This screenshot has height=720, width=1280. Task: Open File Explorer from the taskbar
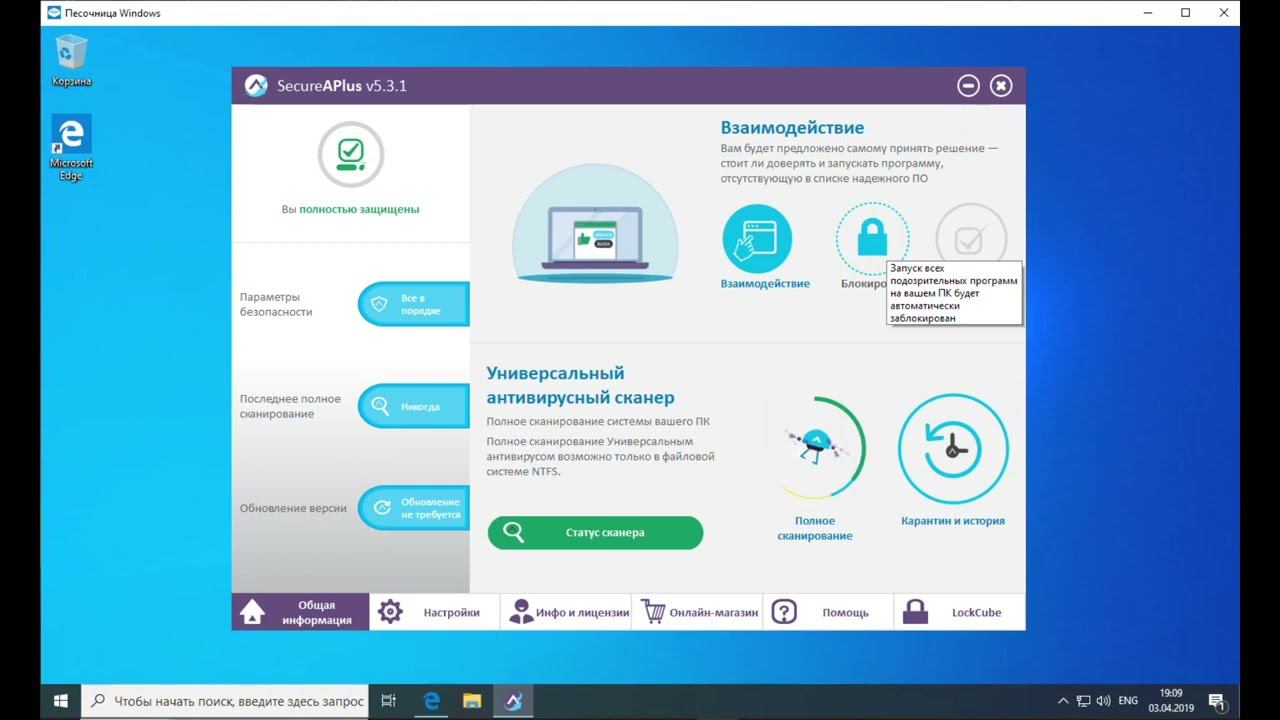pyautogui.click(x=472, y=701)
